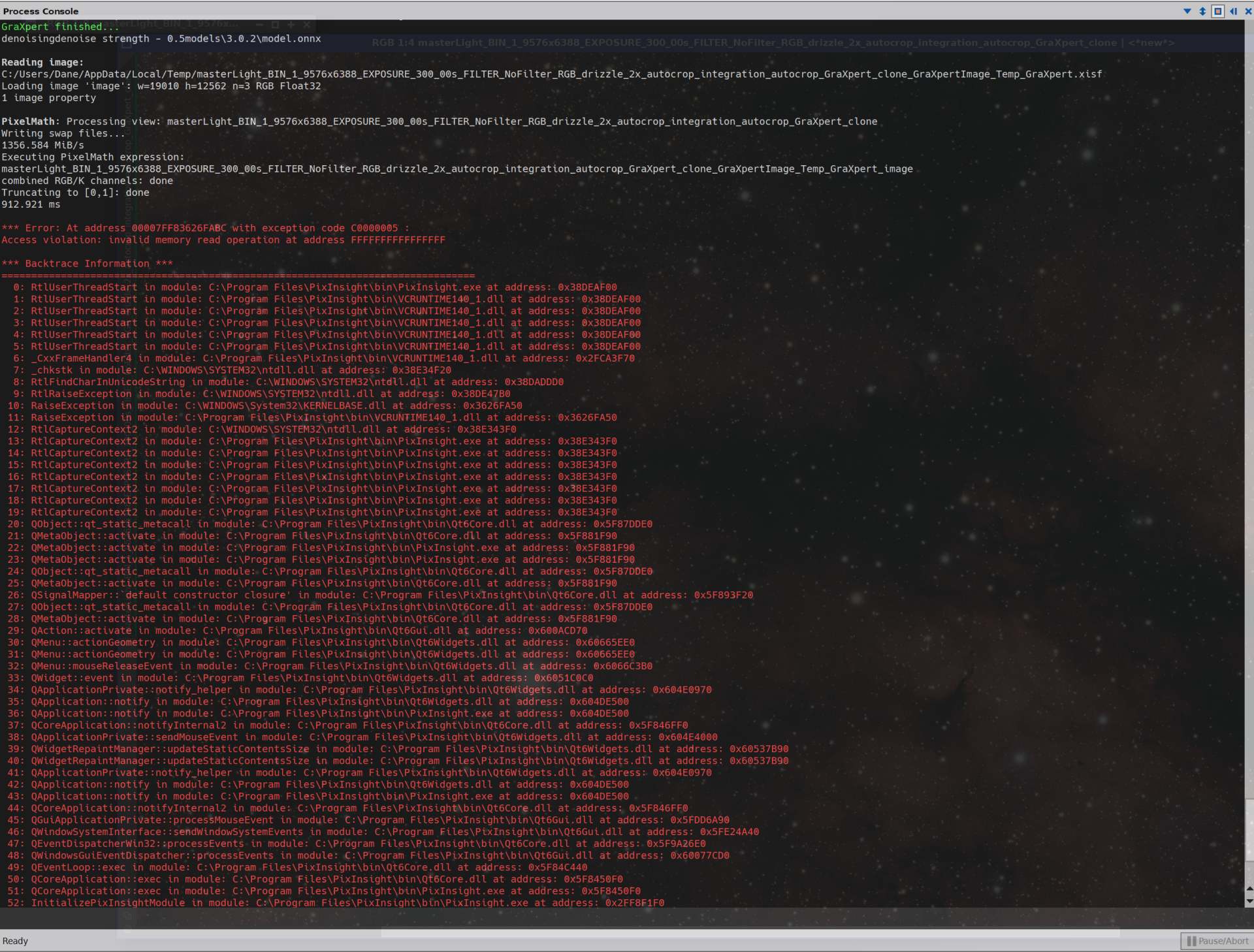Click the scrollbar down arrow
This screenshot has width=1254, height=952.
1249,901
